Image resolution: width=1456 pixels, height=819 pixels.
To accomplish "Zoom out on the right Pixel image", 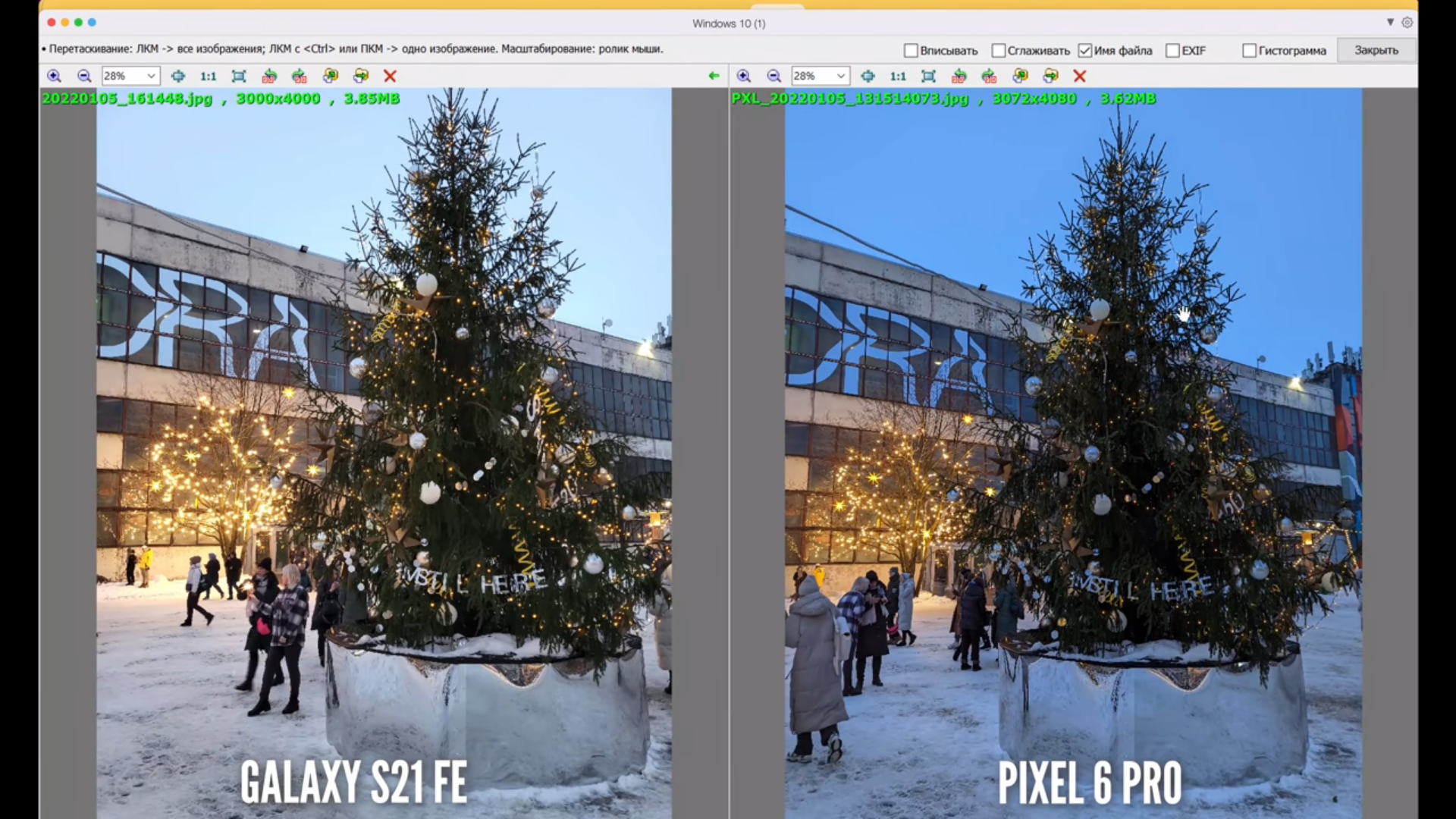I will point(773,76).
